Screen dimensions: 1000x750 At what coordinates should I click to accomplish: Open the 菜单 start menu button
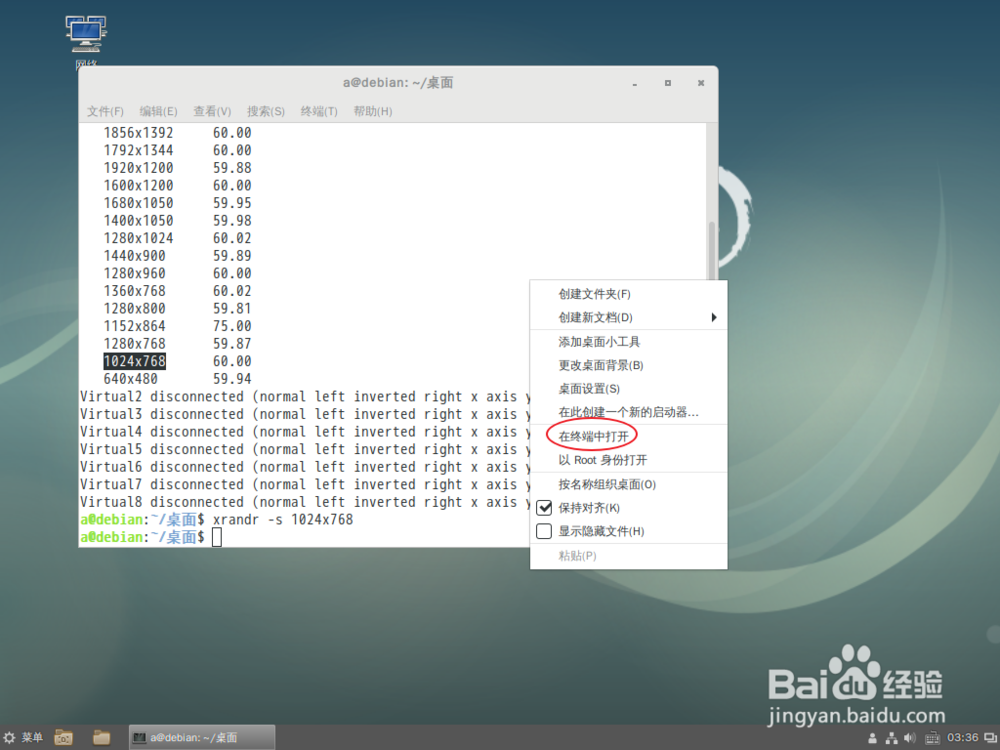coord(23,738)
